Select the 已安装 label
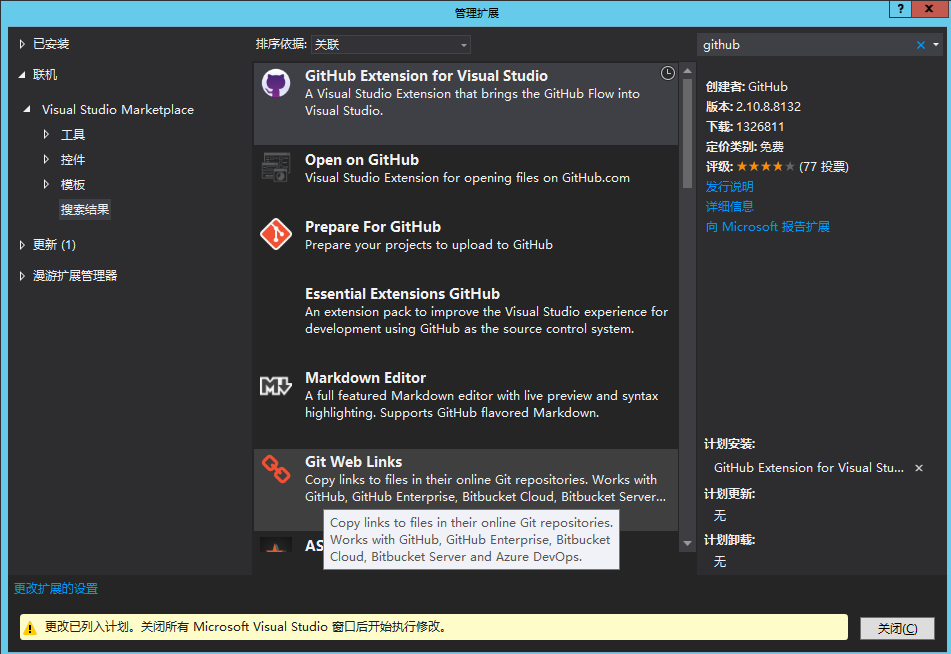The image size is (951, 654). click(51, 44)
